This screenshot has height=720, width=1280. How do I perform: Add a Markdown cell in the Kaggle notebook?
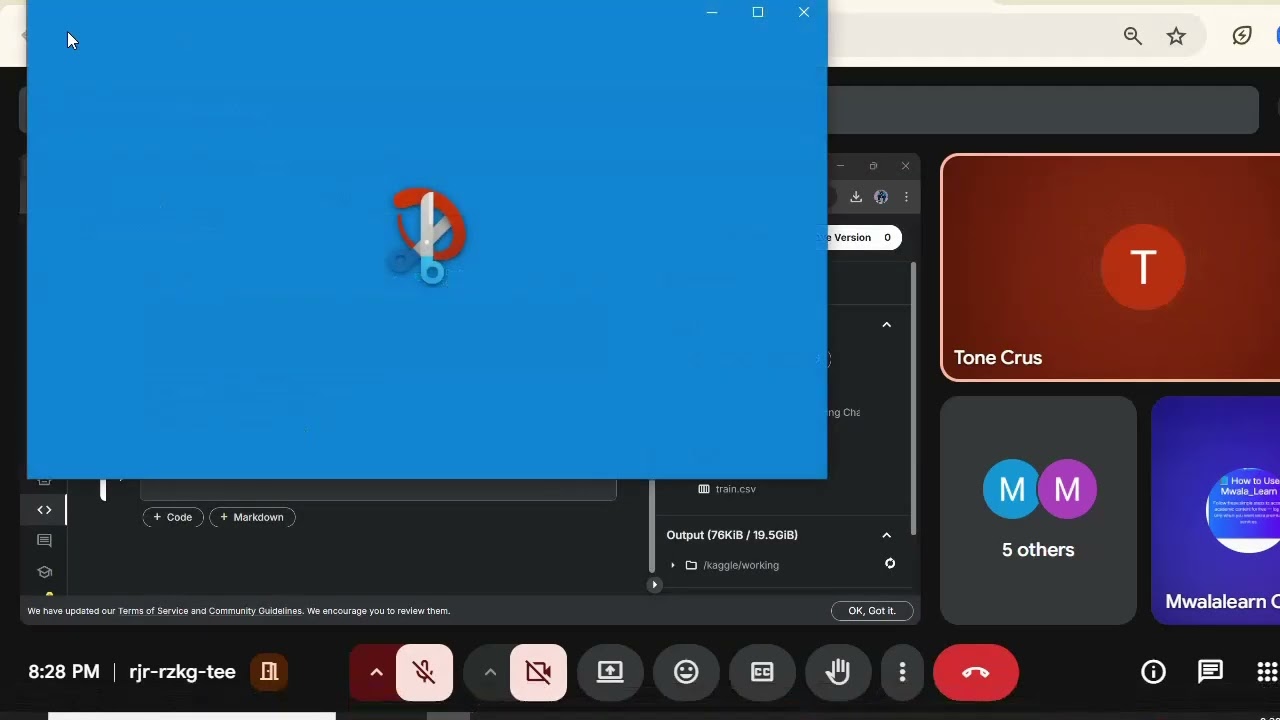[252, 517]
